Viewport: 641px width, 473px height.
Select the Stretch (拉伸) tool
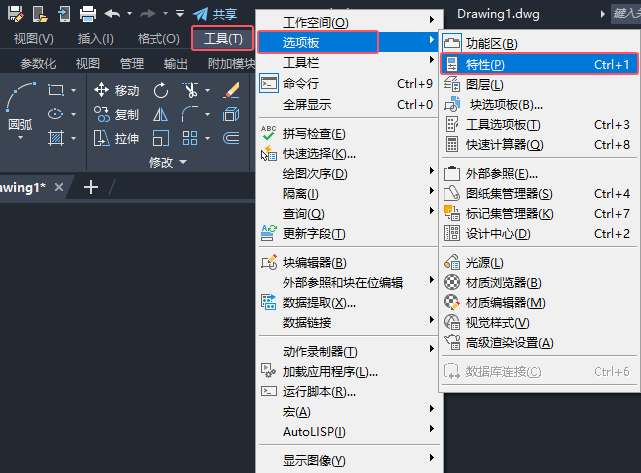[x=117, y=139]
